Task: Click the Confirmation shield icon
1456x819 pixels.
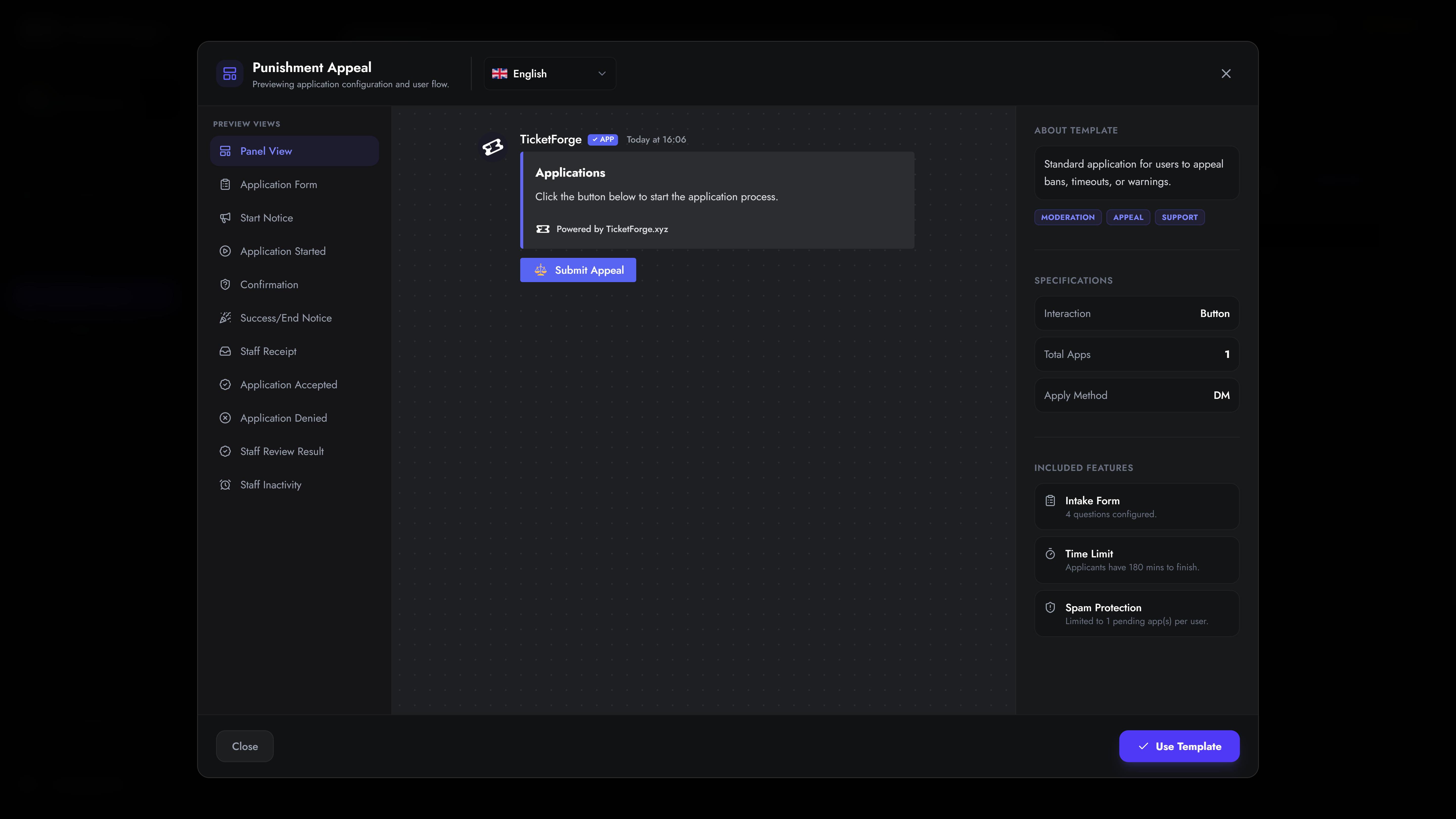Action: coord(225,284)
